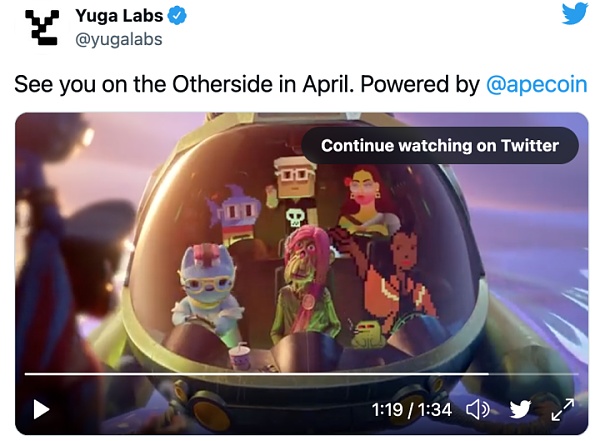This screenshot has height=441, width=600.
Task: Mute the video using the speaker icon
Action: (478, 410)
